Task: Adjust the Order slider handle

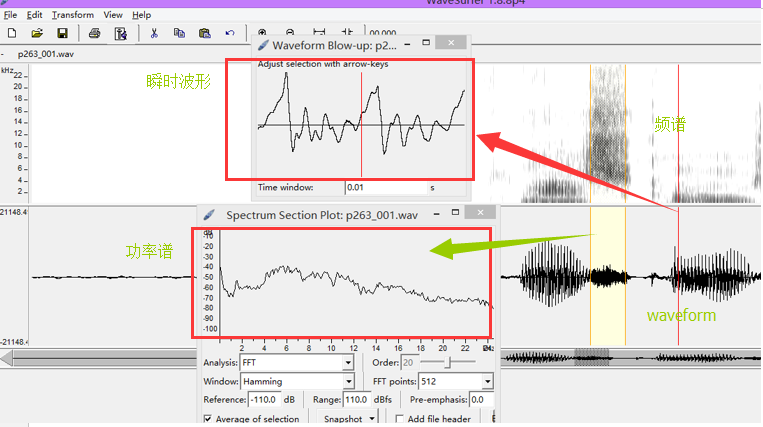Action: point(449,362)
